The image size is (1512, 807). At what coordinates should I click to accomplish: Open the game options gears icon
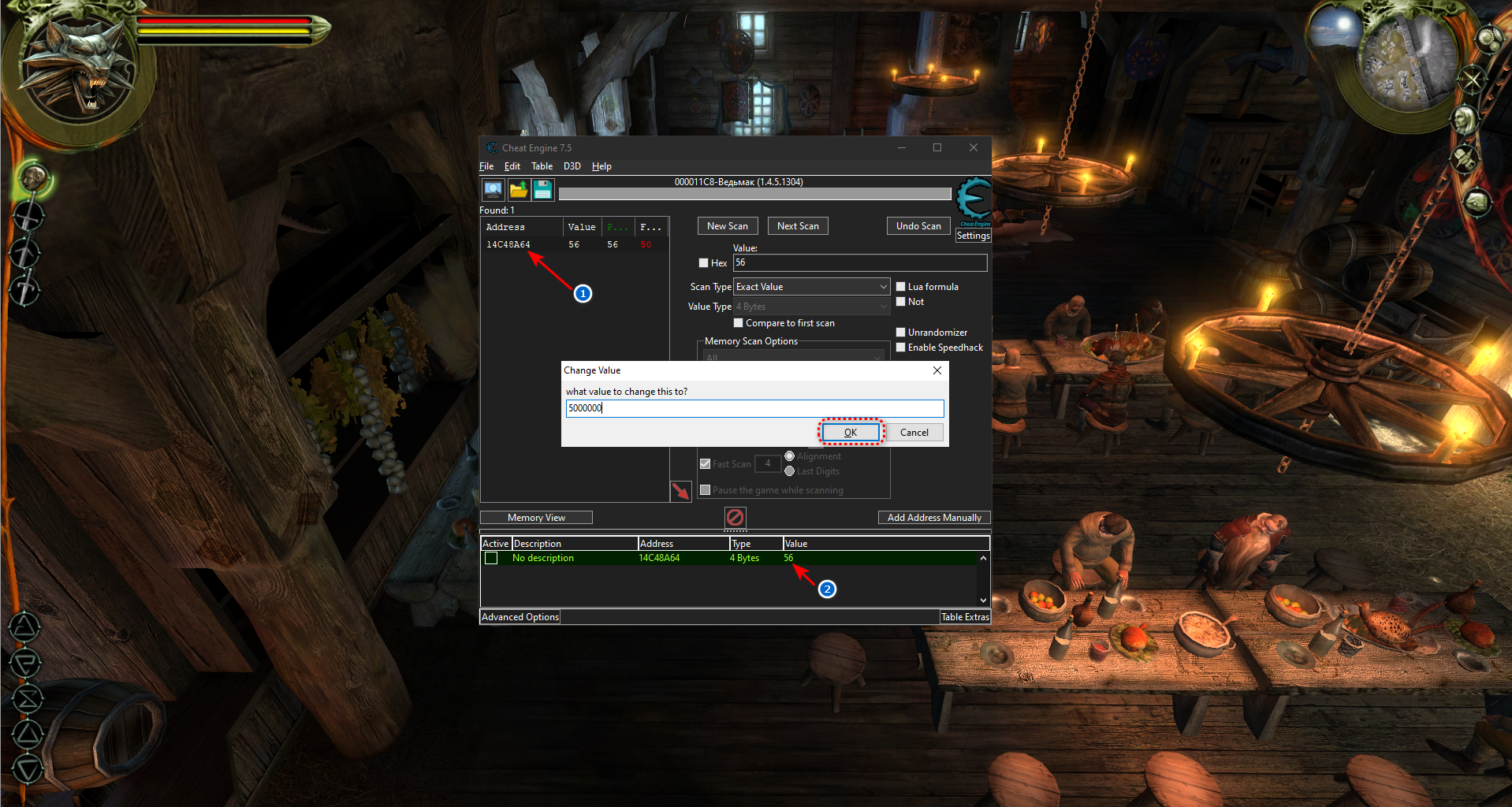tap(1489, 38)
